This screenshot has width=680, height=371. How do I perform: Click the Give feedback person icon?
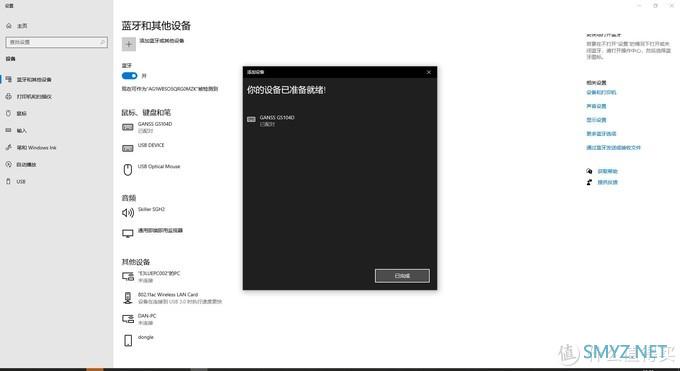[x=589, y=182]
